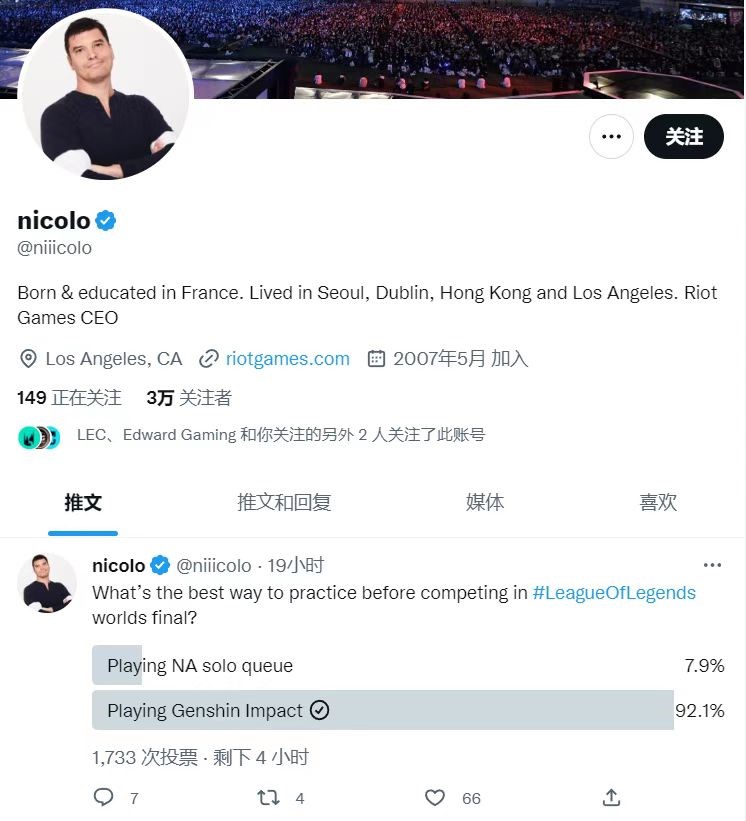Click the #LeagueOfLegends hashtag
Viewport: 746px width, 821px height.
tap(614, 593)
